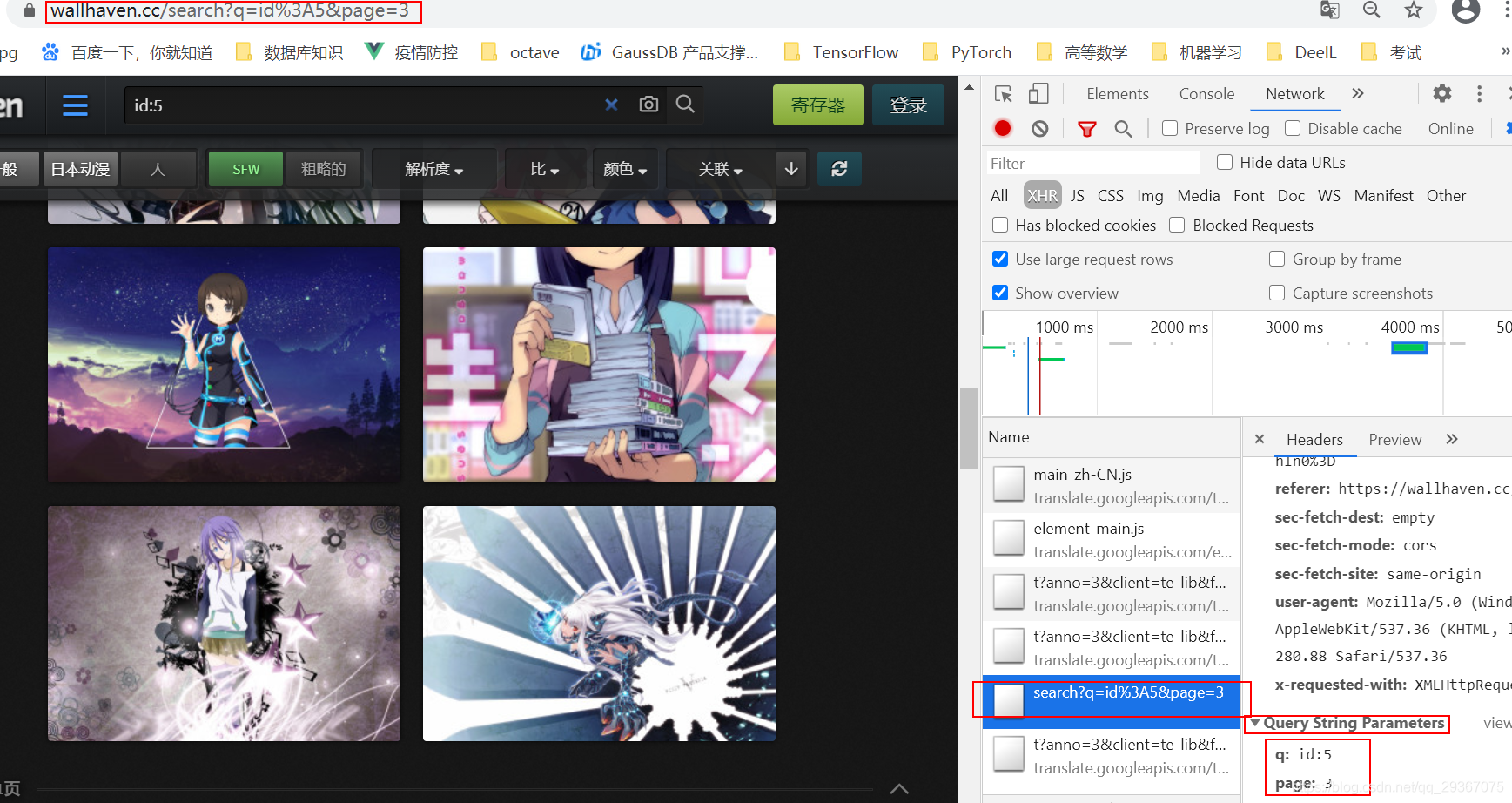Open the network search magnifier
This screenshot has width=1512, height=803.
coord(1123,129)
